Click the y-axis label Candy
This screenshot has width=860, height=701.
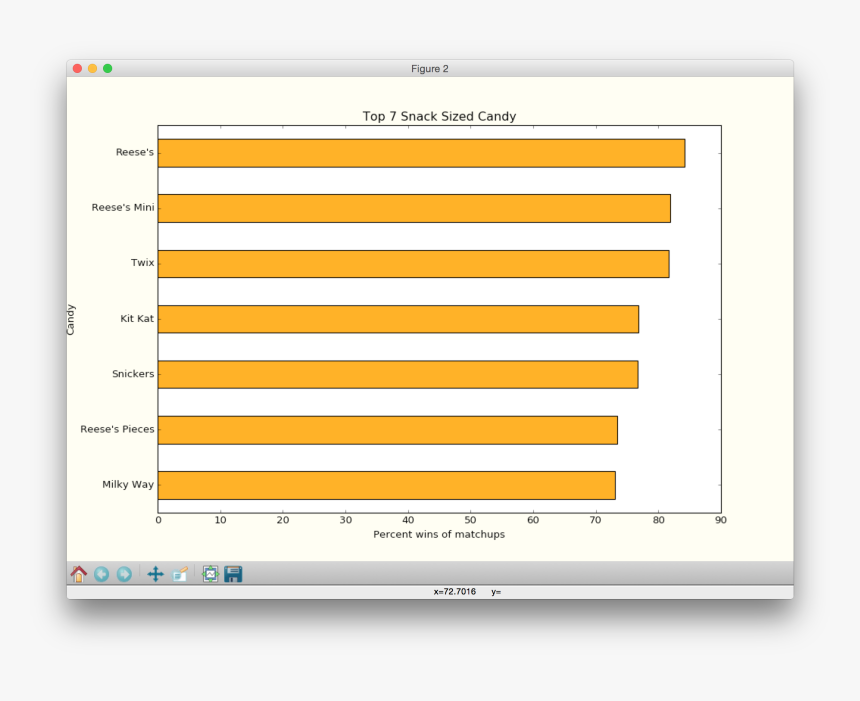point(71,320)
